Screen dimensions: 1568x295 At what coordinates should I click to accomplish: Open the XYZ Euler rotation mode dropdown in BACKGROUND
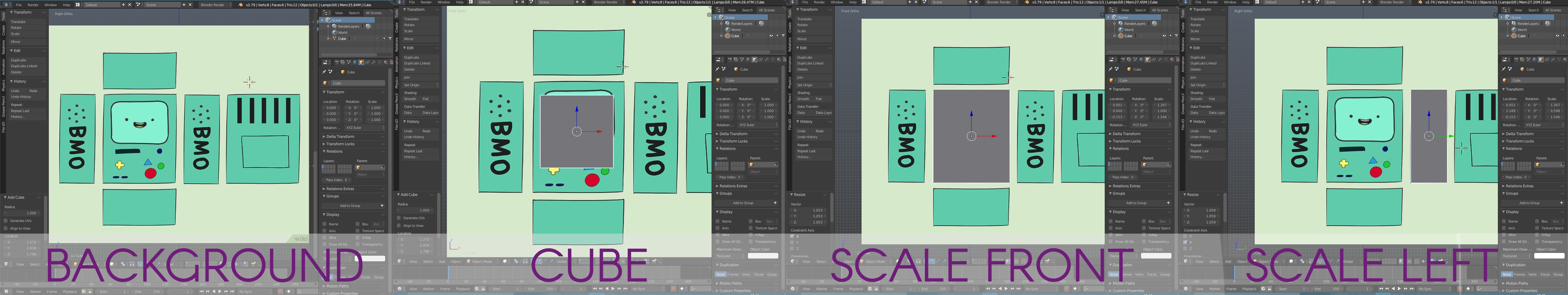tap(365, 128)
